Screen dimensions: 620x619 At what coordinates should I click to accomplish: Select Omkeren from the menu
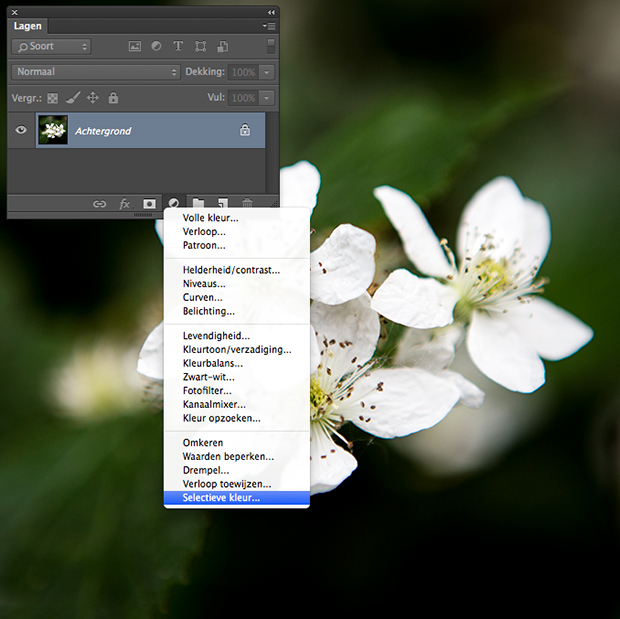[x=236, y=443]
